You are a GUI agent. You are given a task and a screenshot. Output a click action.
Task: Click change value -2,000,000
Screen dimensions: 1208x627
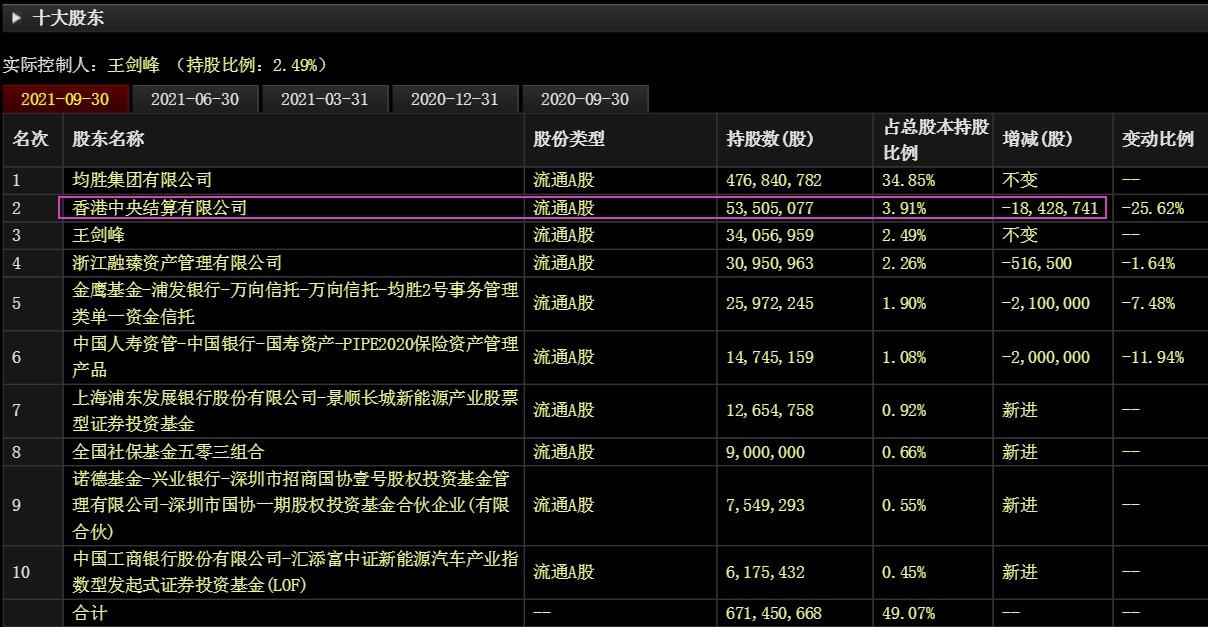pyautogui.click(x=1046, y=357)
